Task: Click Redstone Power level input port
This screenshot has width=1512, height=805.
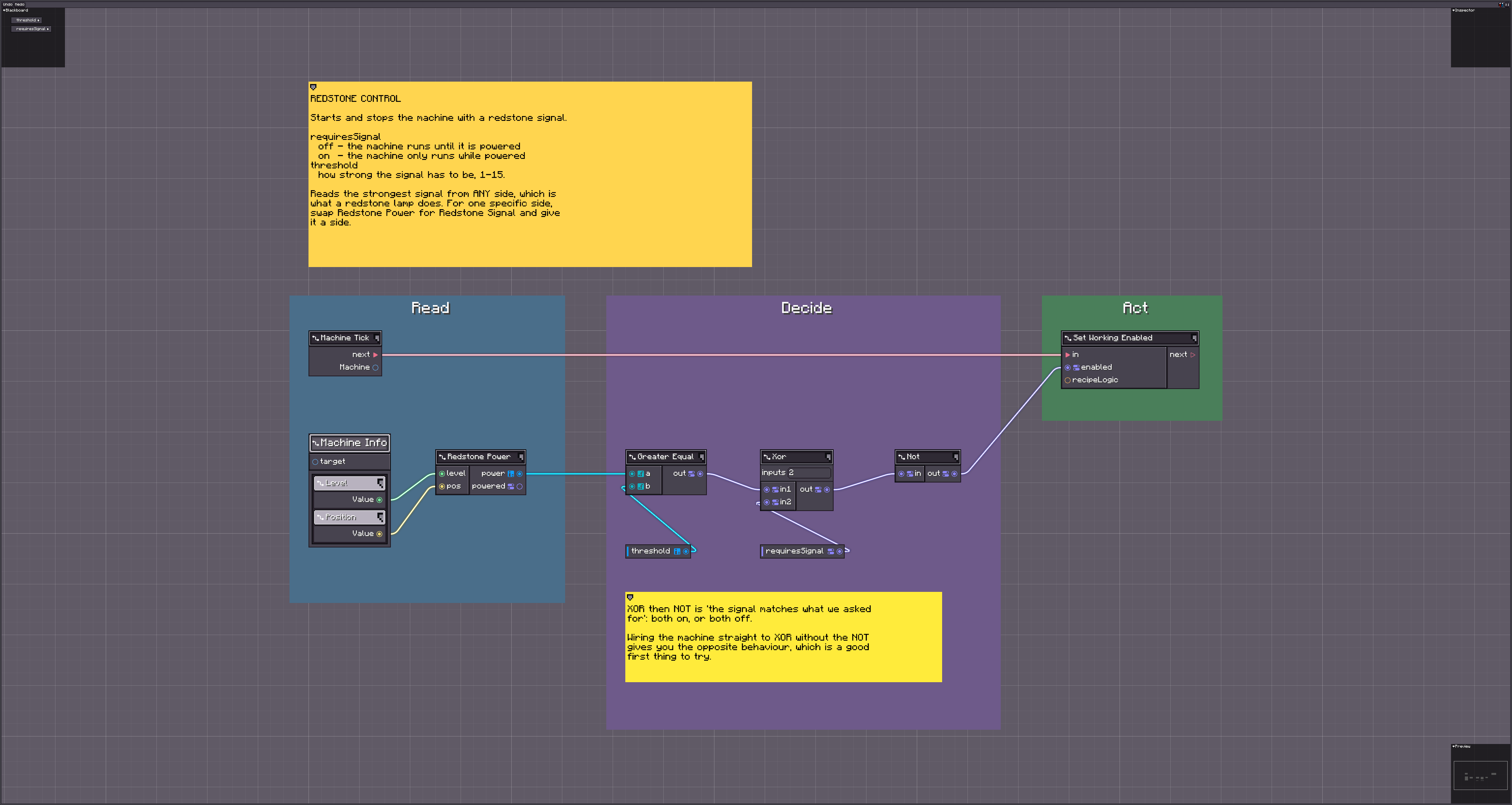Action: point(442,474)
